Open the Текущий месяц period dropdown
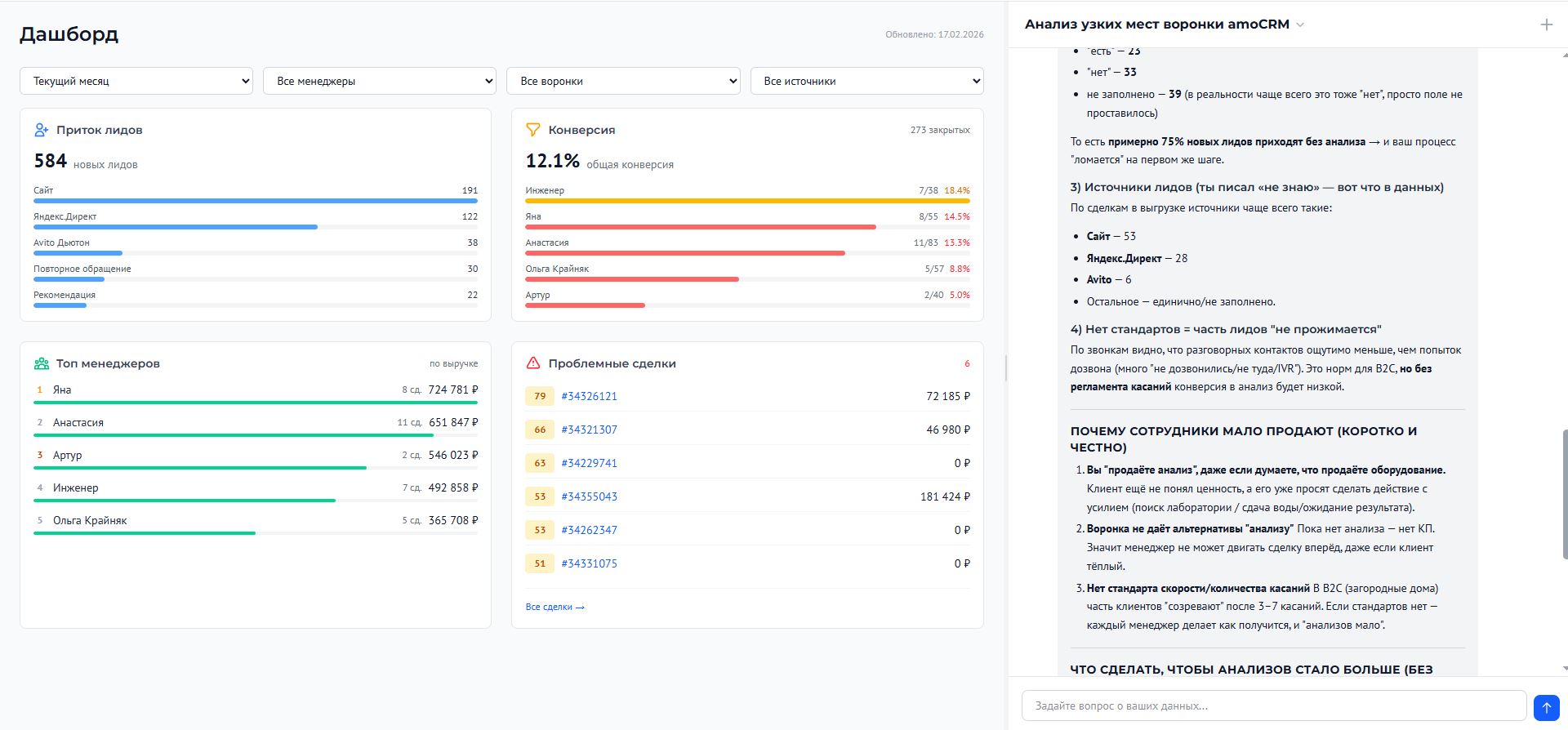 pyautogui.click(x=136, y=81)
